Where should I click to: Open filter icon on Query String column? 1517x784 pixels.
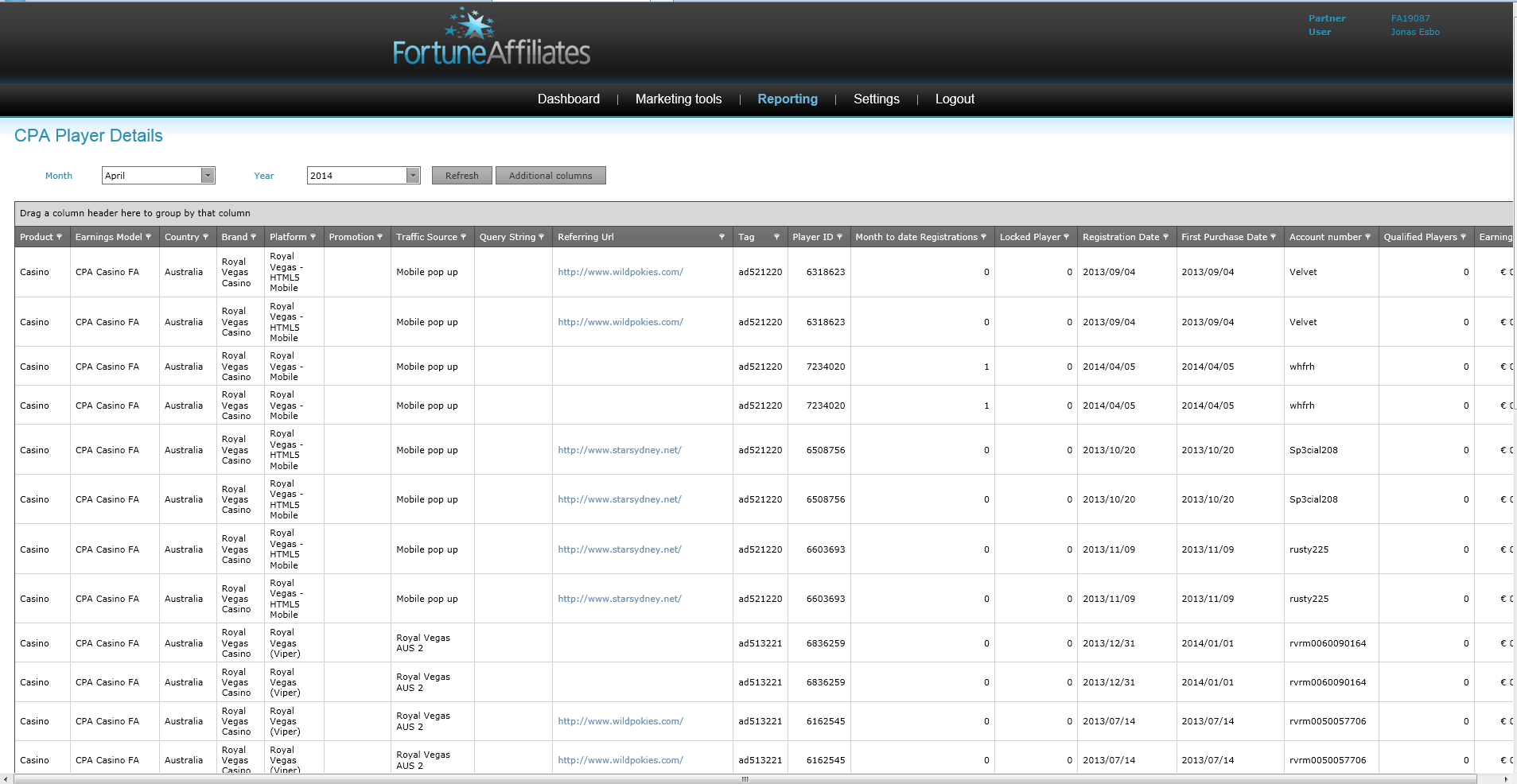click(x=541, y=237)
